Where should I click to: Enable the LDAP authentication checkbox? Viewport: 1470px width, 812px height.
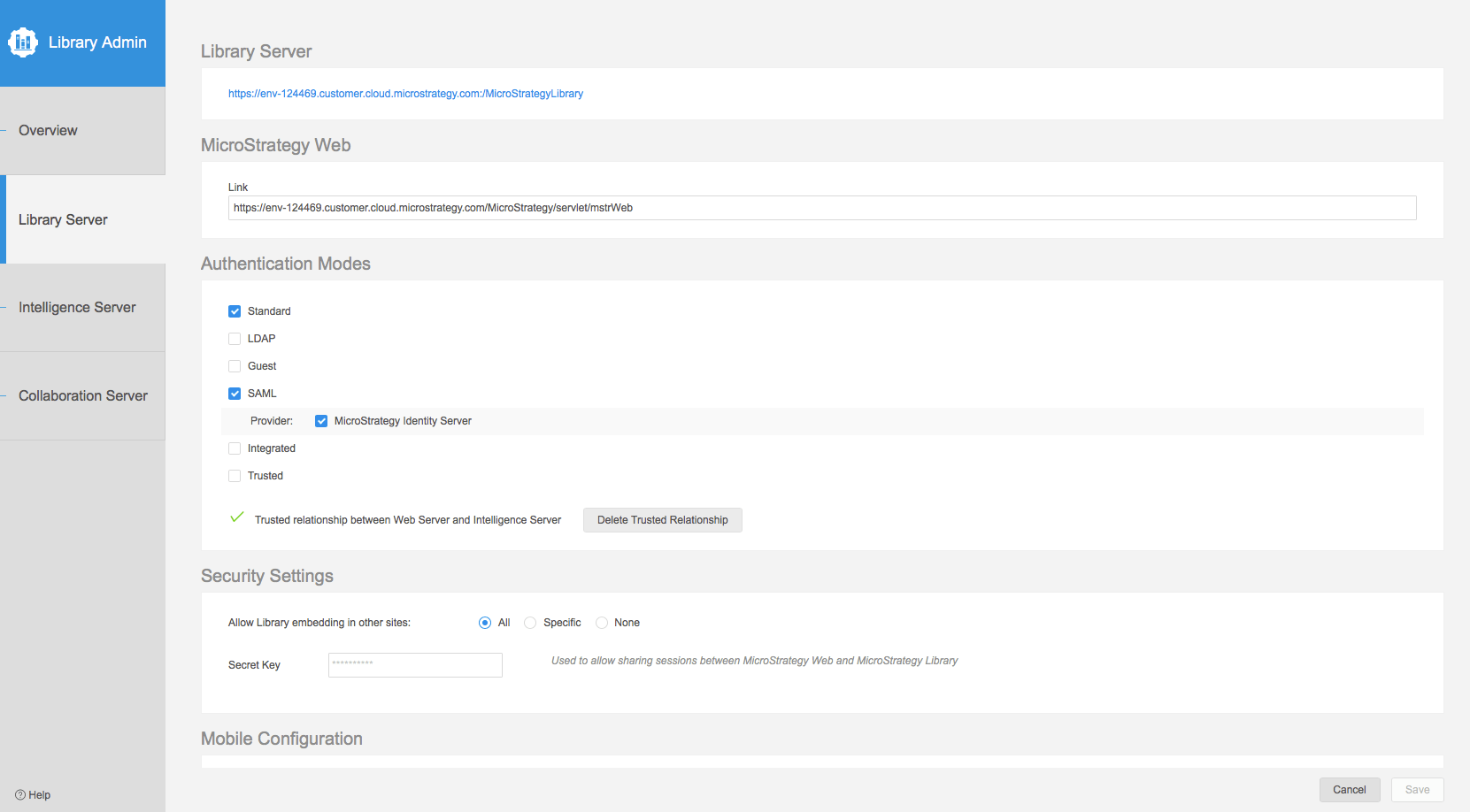click(235, 339)
